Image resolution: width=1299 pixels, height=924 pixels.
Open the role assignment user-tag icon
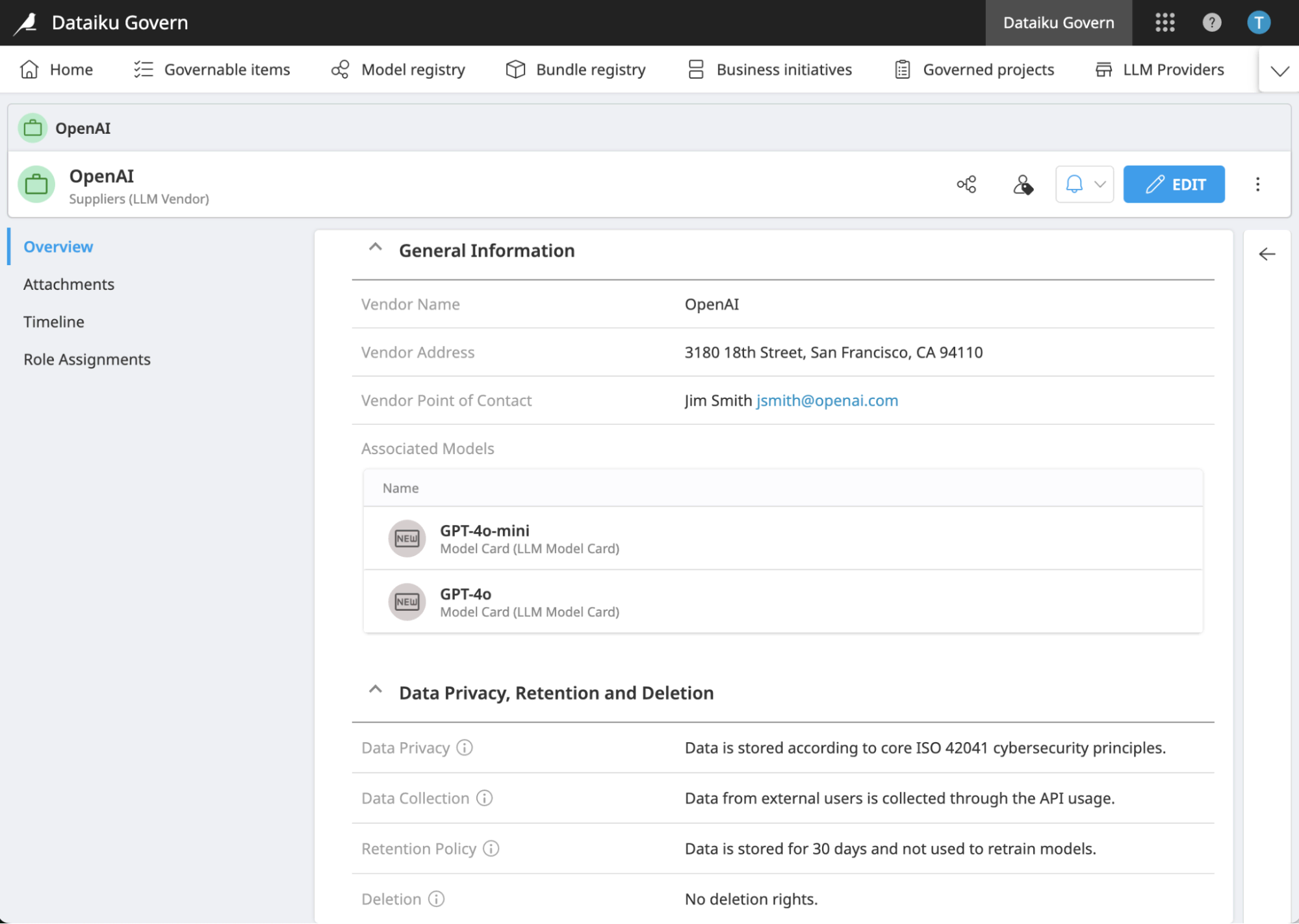[x=1023, y=185]
